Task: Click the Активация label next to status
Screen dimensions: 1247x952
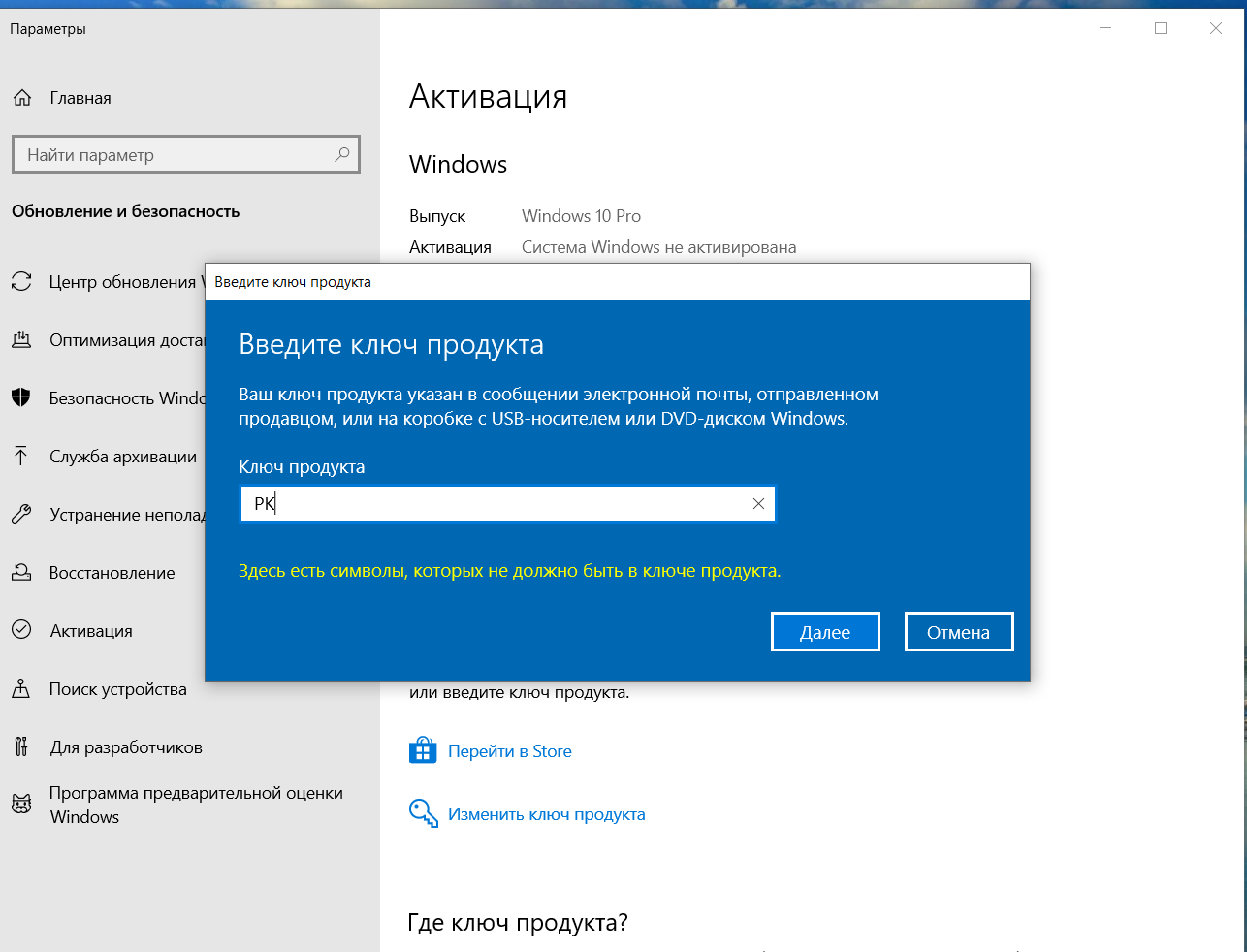Action: point(451,247)
